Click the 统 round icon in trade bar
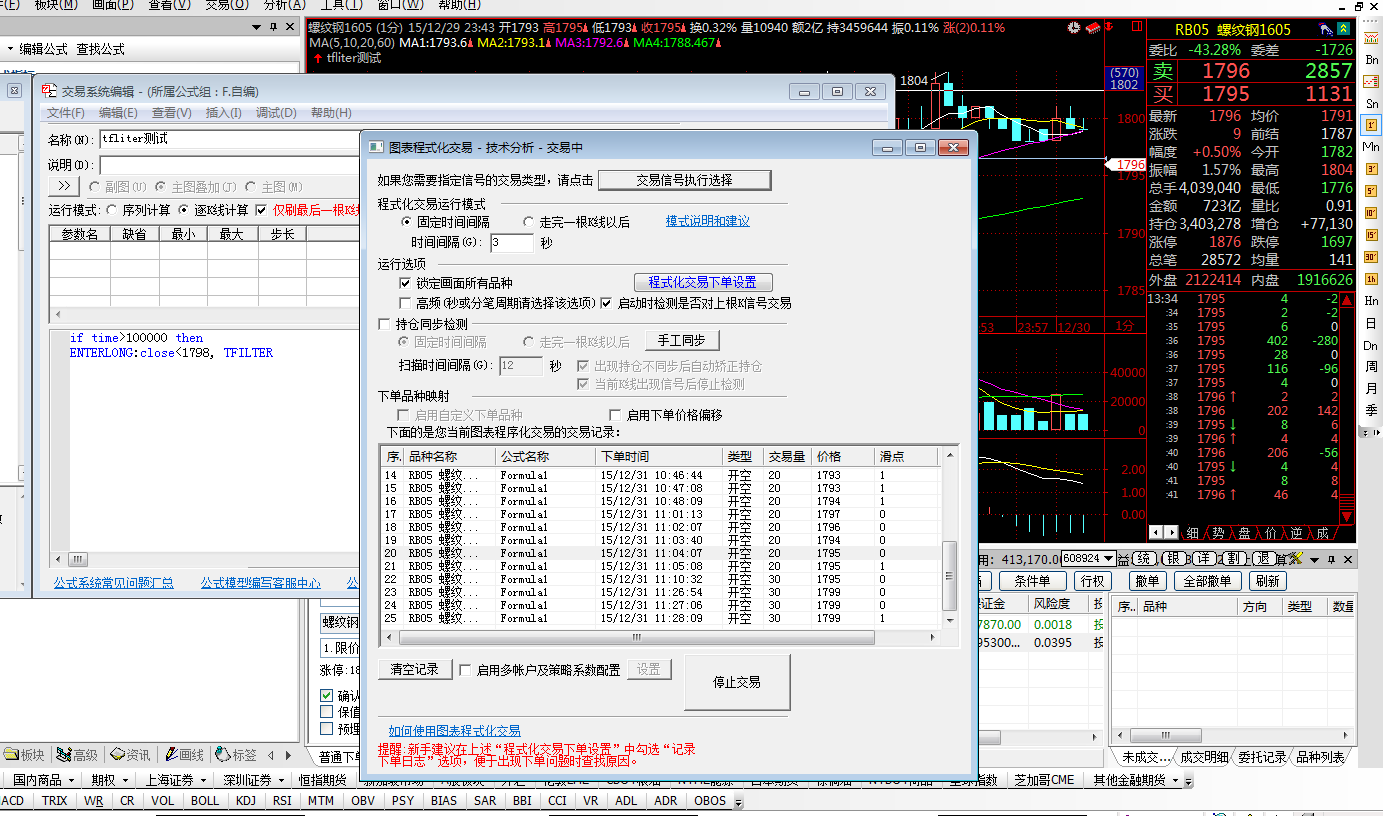 point(1145,558)
